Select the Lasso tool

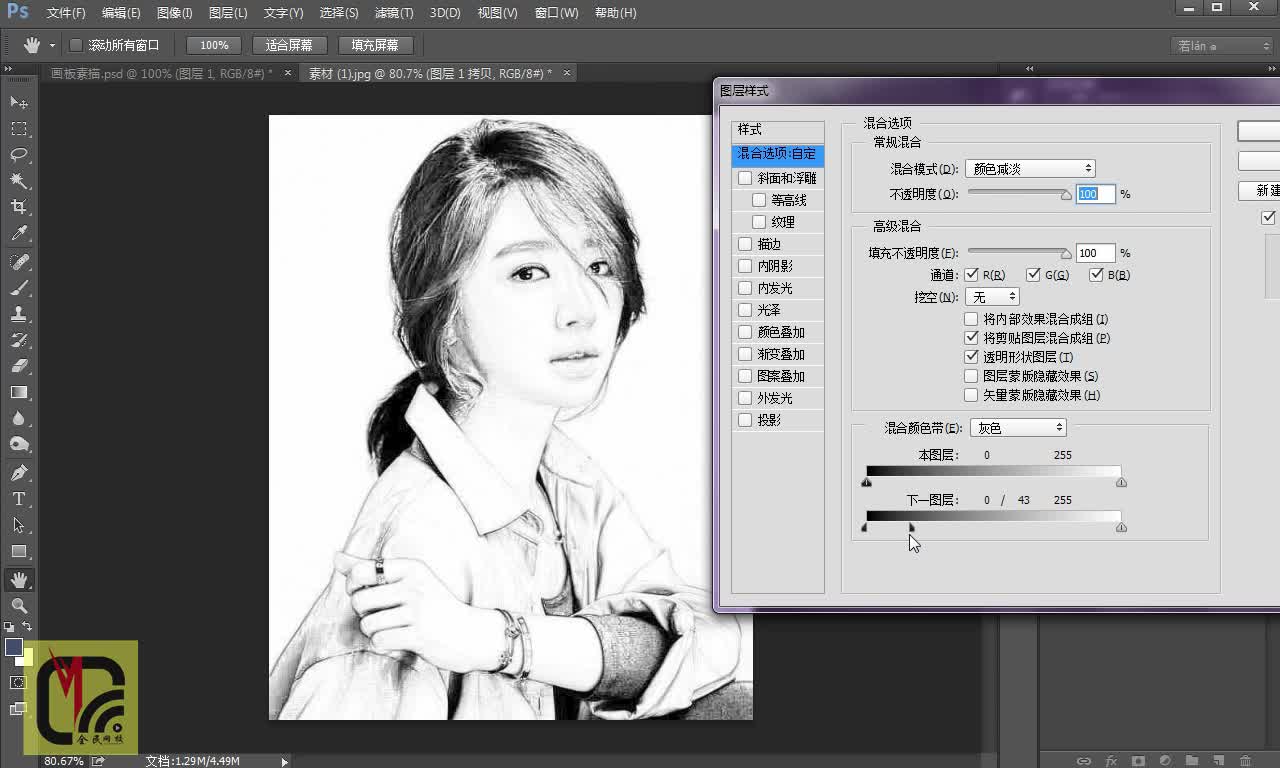pyautogui.click(x=18, y=151)
